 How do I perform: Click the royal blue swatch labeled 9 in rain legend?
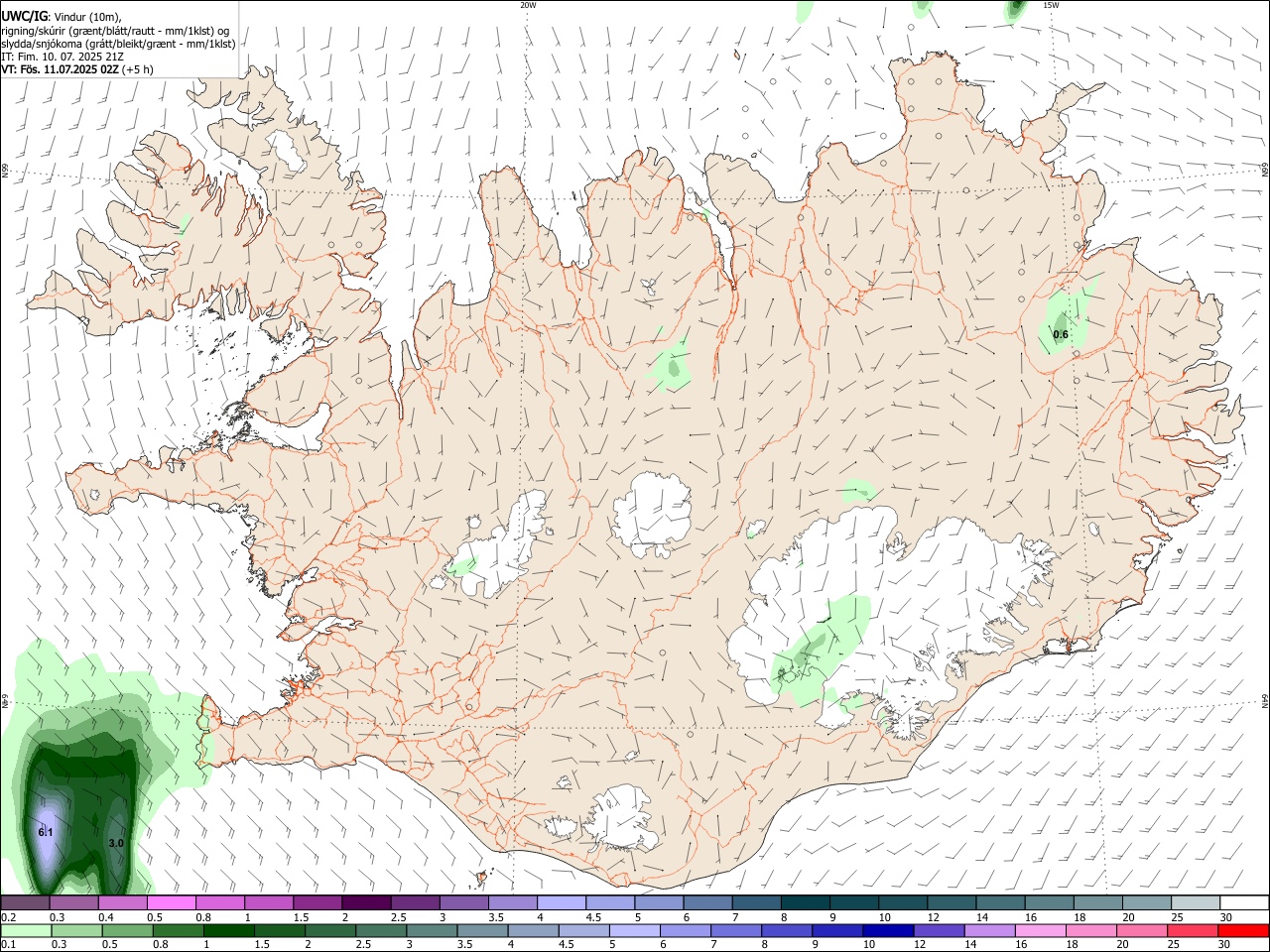click(837, 931)
